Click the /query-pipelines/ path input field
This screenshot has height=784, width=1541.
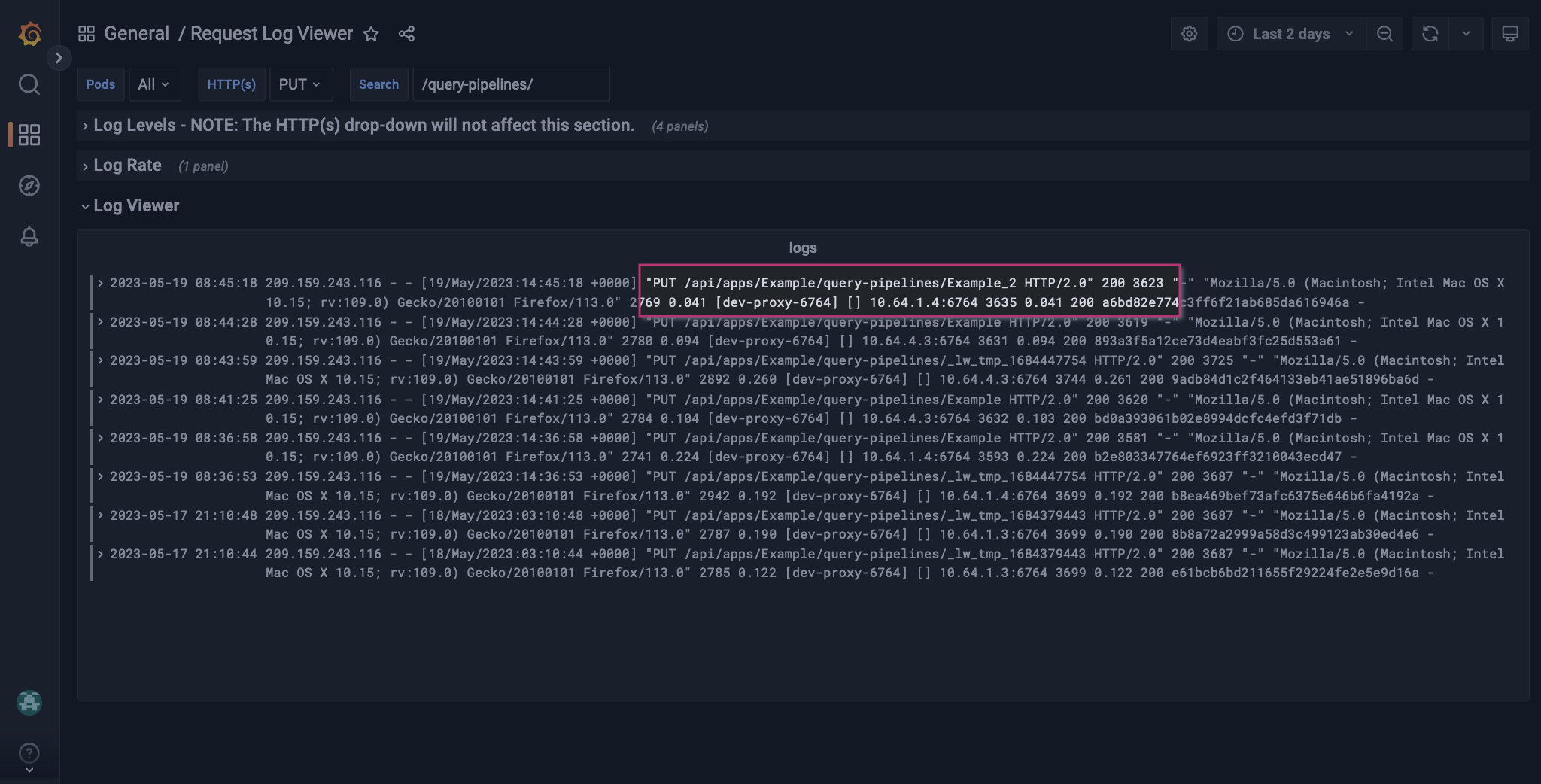(x=510, y=84)
